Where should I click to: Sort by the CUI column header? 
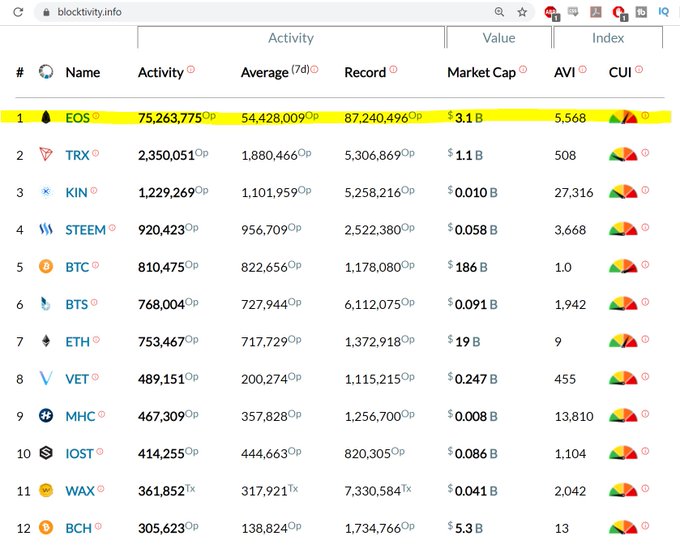click(x=620, y=72)
